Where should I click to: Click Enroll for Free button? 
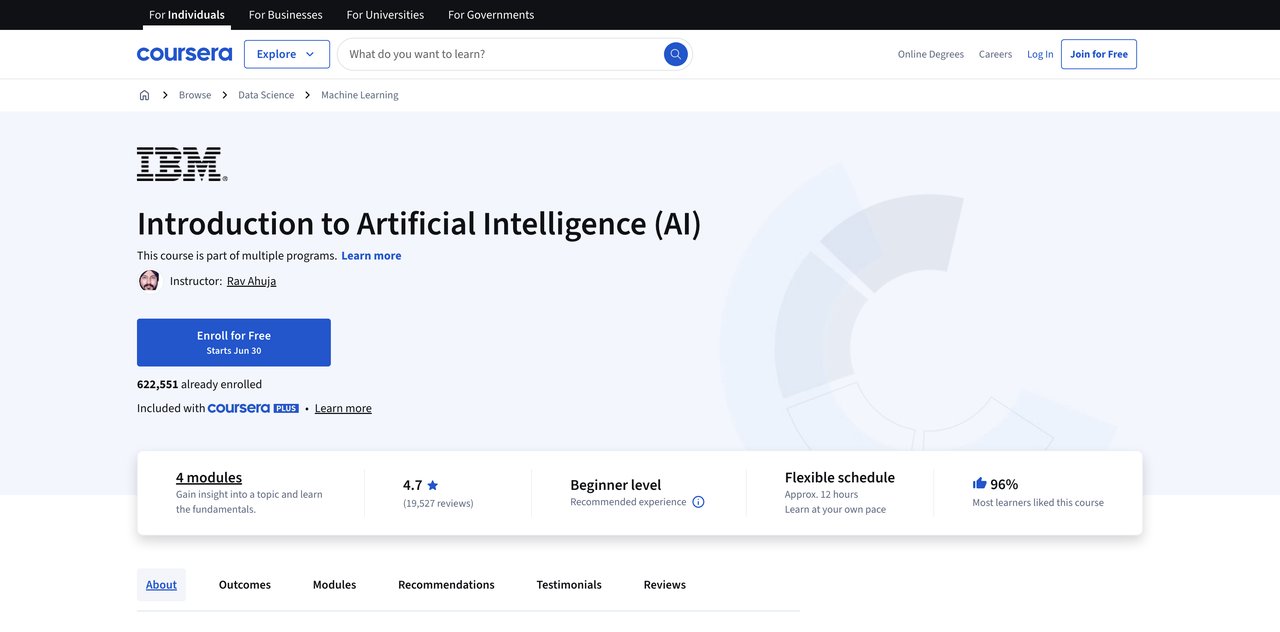coord(234,342)
